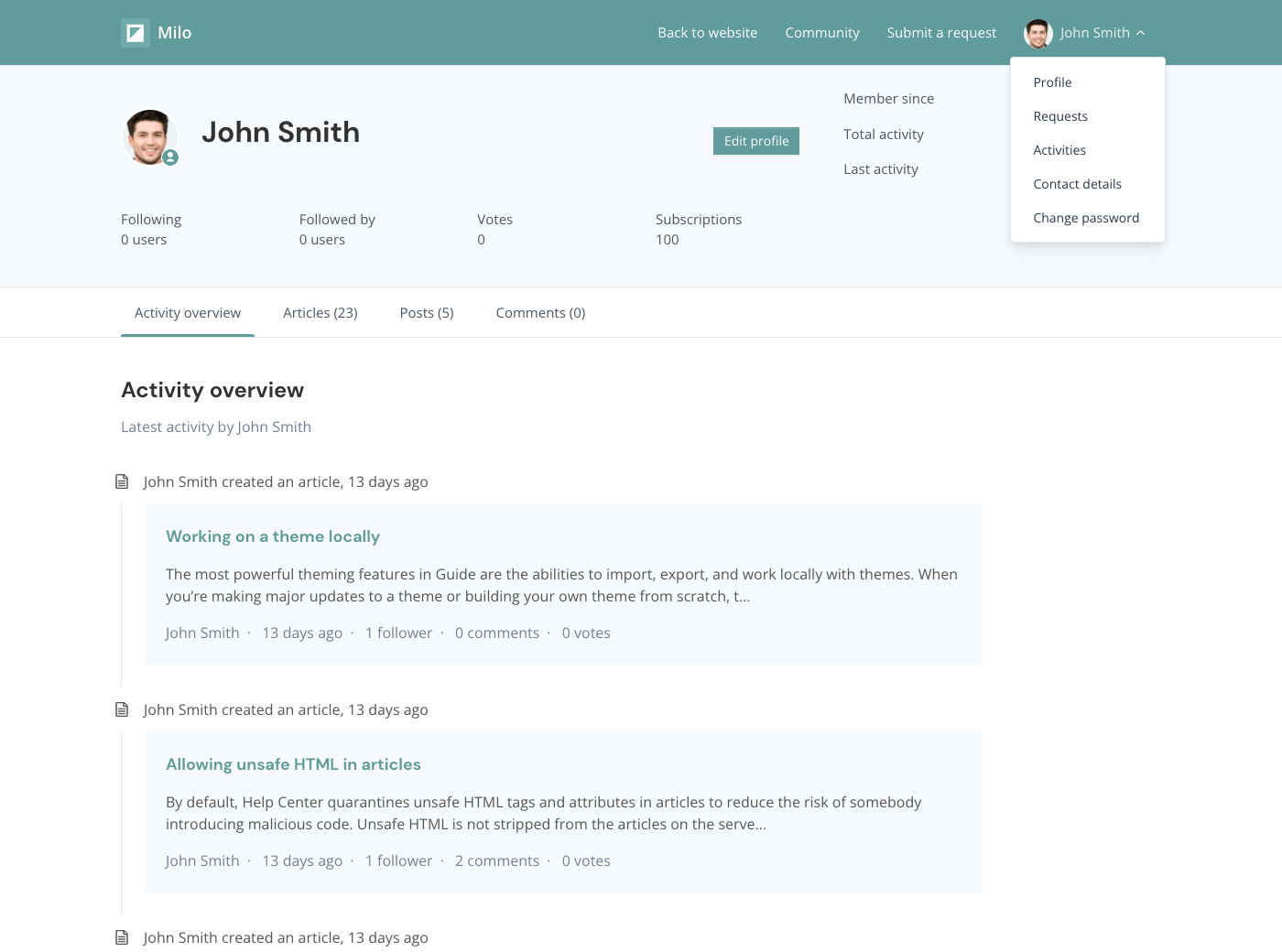Click the user badge icon on avatar

tap(170, 157)
